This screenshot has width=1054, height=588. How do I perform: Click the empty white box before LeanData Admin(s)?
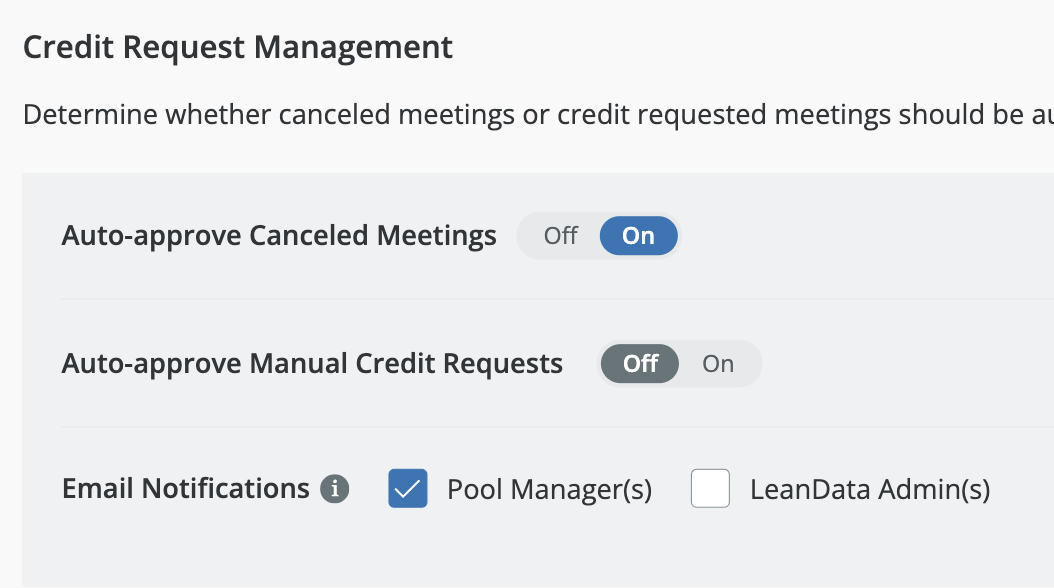tap(710, 489)
